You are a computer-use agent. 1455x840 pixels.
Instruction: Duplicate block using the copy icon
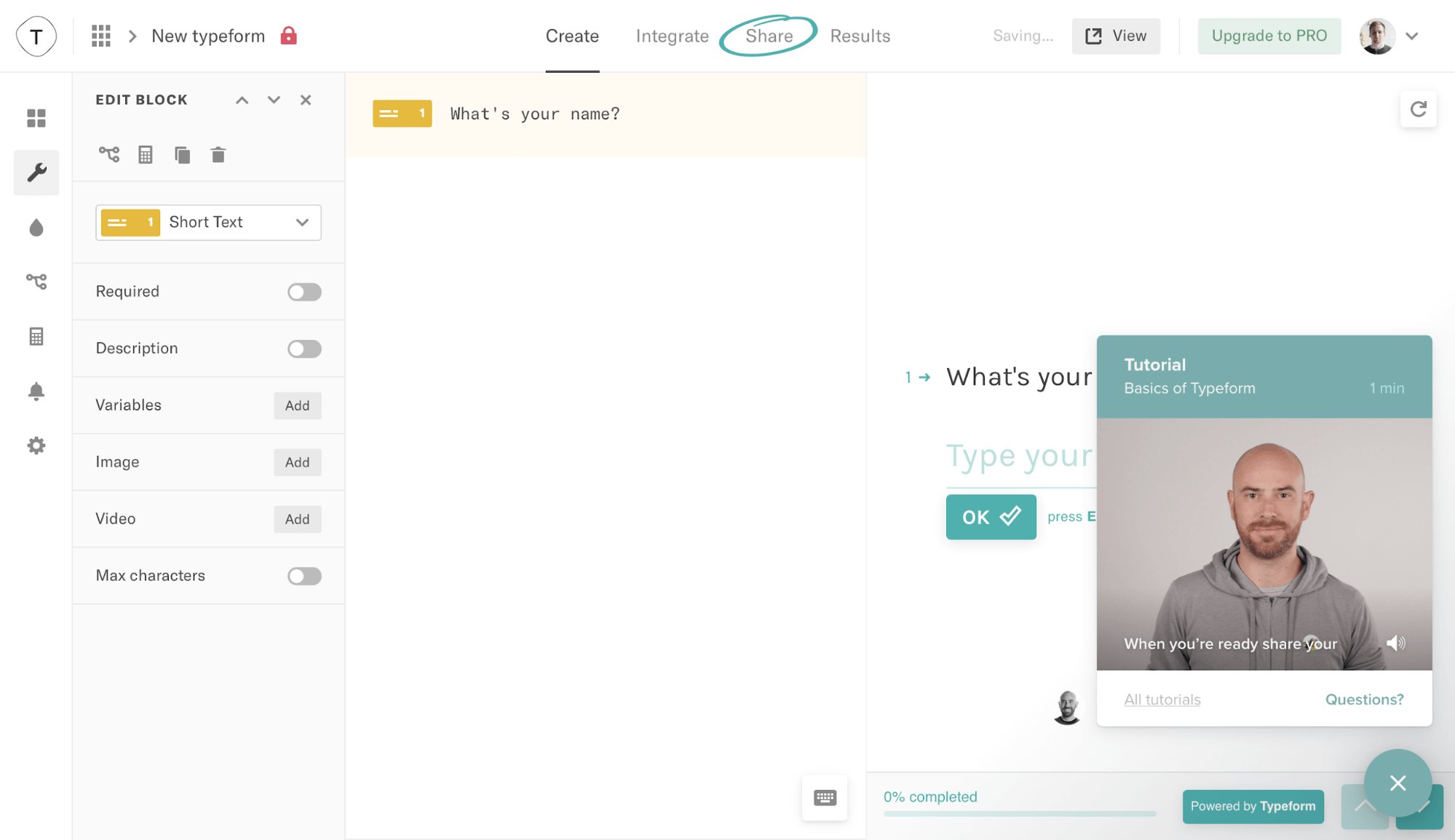tap(182, 155)
